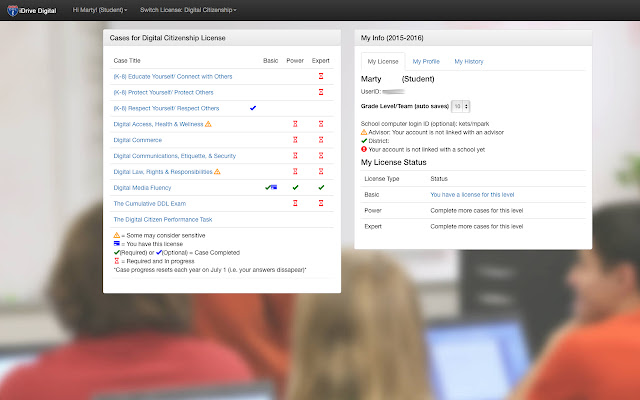
Task: Click red alert icon beside school notice
Action: (x=364, y=149)
